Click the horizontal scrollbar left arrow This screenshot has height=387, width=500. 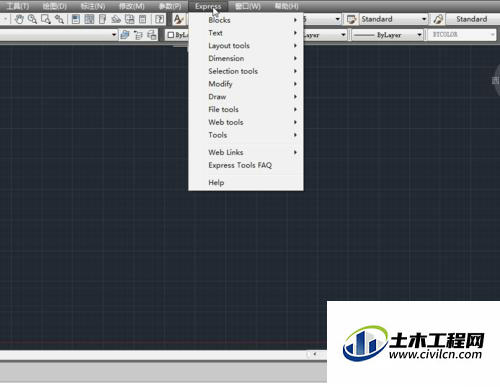point(315,354)
